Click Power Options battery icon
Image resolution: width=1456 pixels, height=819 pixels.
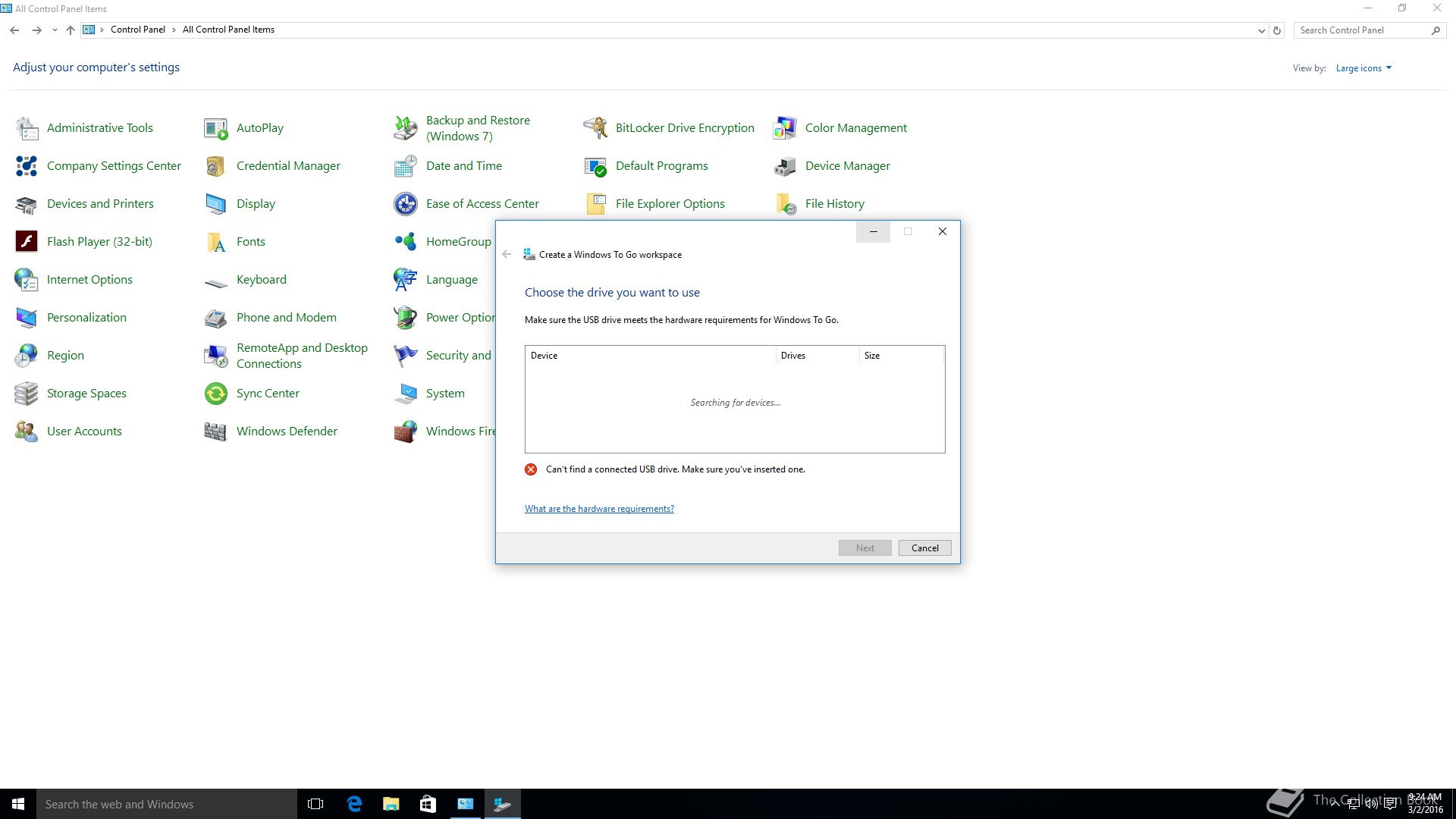[x=406, y=318]
